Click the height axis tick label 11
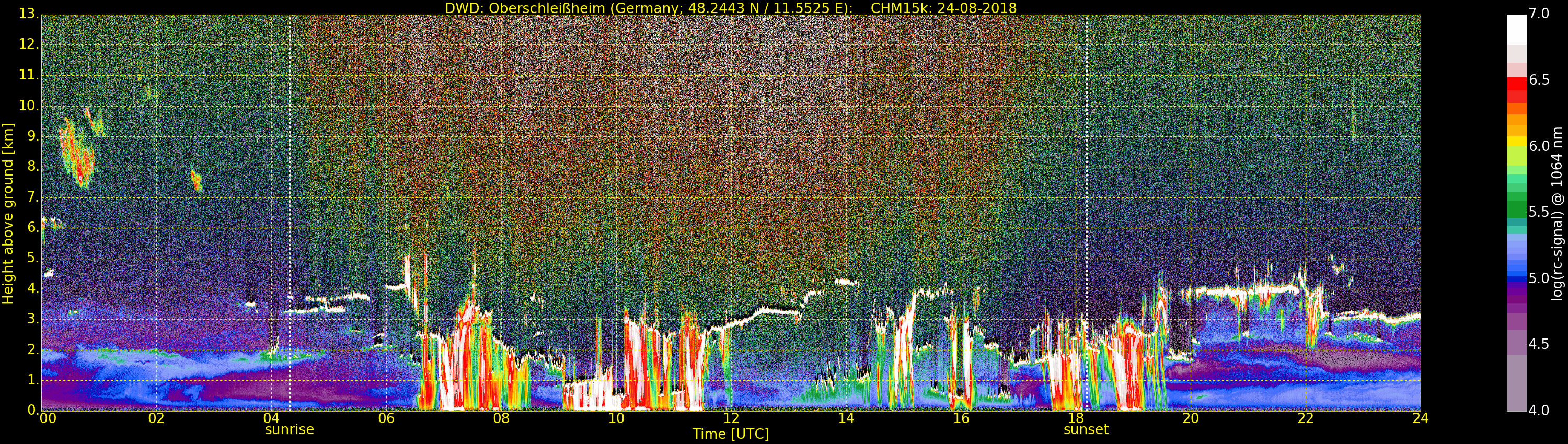1568x444 pixels. 29,75
